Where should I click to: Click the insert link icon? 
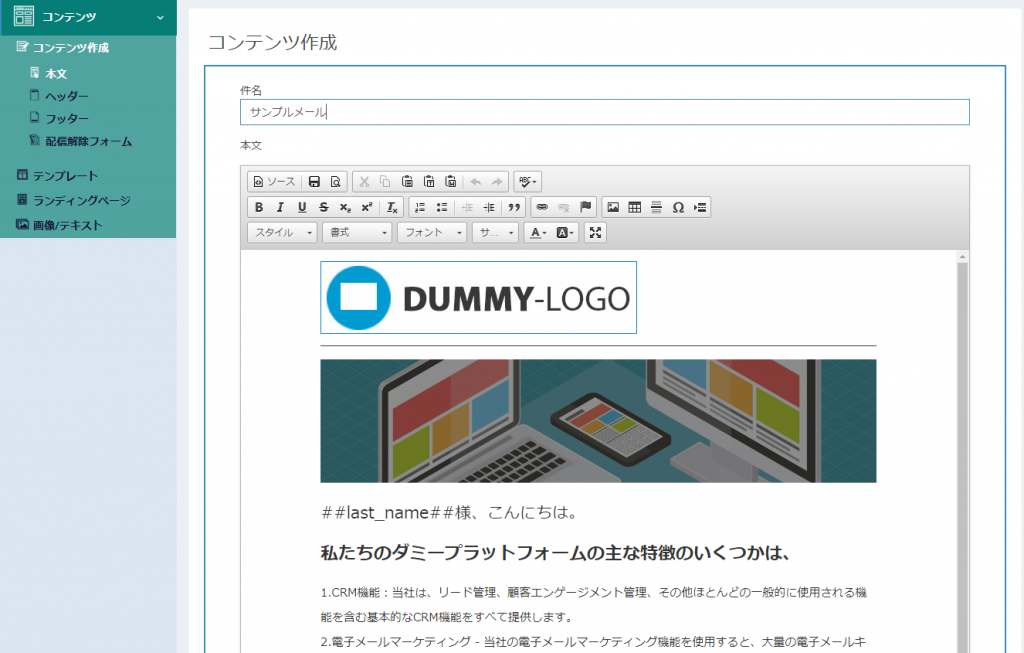pos(542,207)
